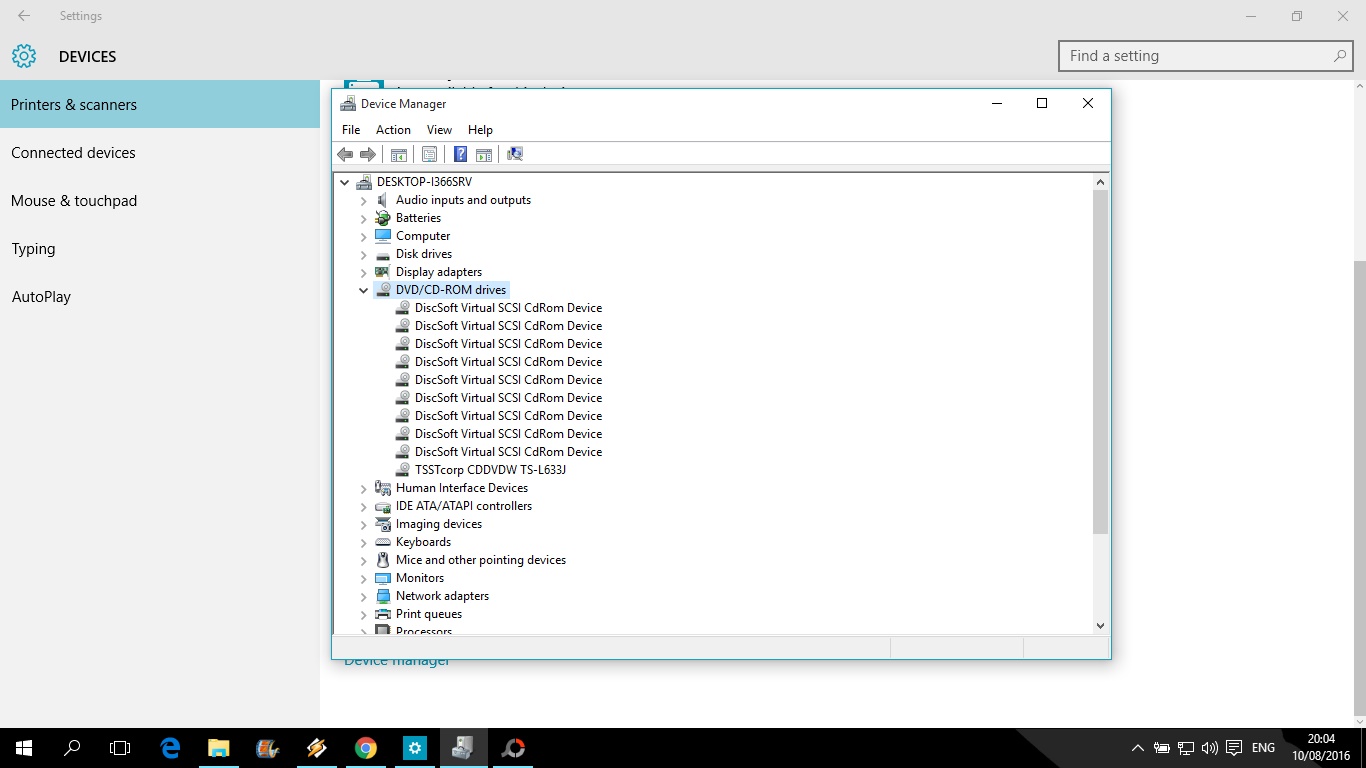Select the TSSTcorp CDDVDW TS-L633J drive
The height and width of the screenshot is (768, 1366).
(x=489, y=469)
